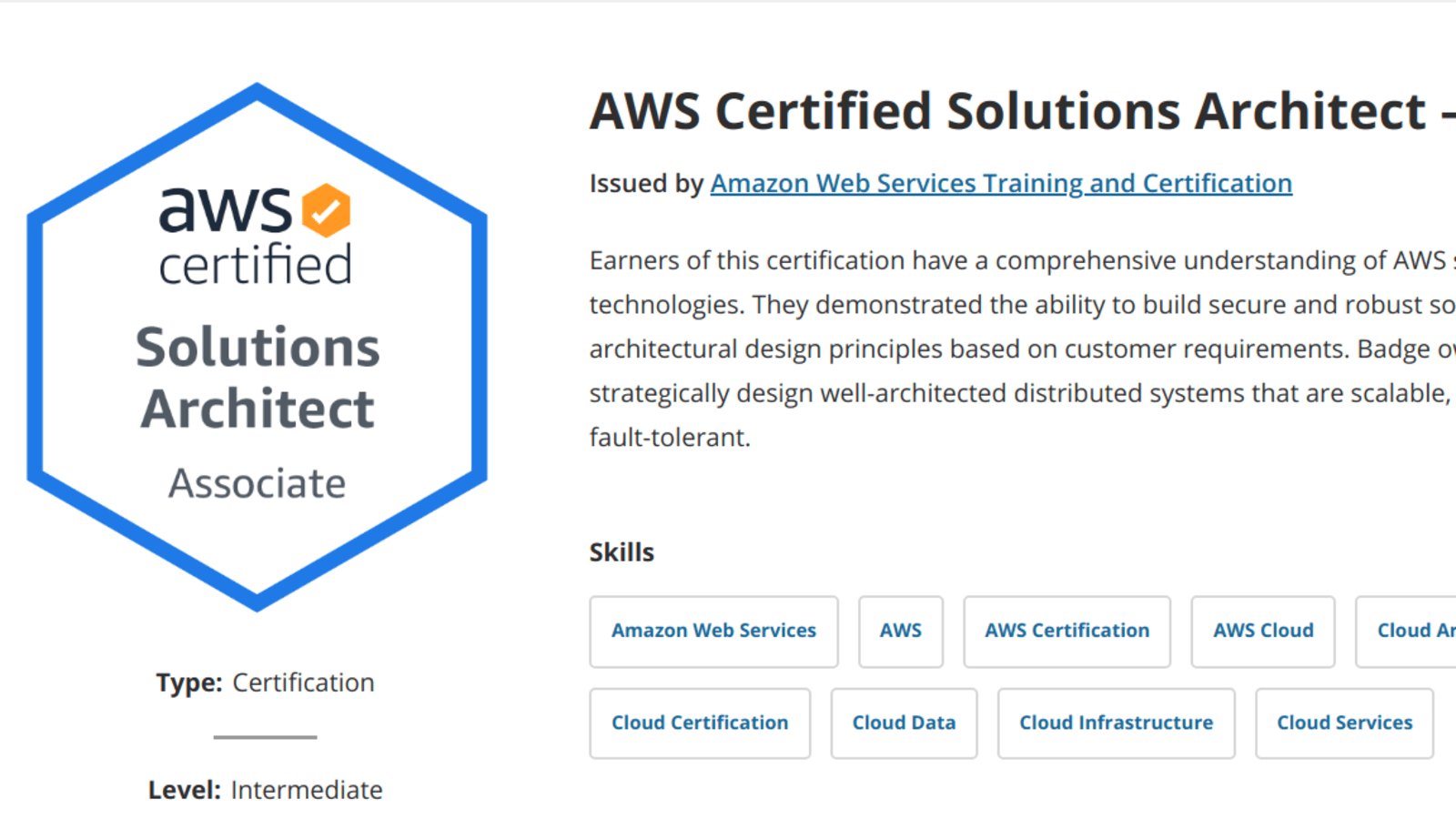The image size is (1456, 819).
Task: Click the Level: Intermediate label
Action: coord(265,790)
